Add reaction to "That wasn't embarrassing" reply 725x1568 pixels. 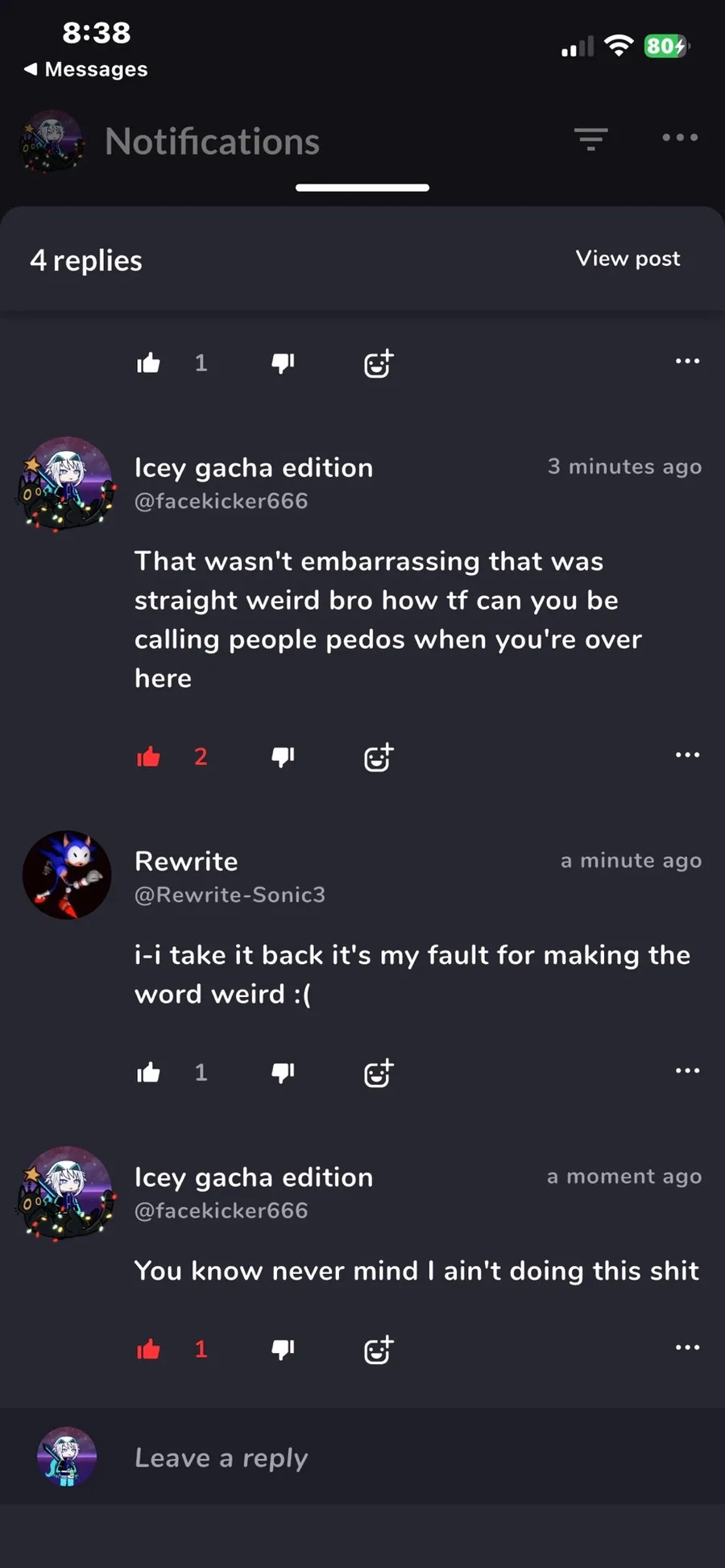tap(378, 758)
